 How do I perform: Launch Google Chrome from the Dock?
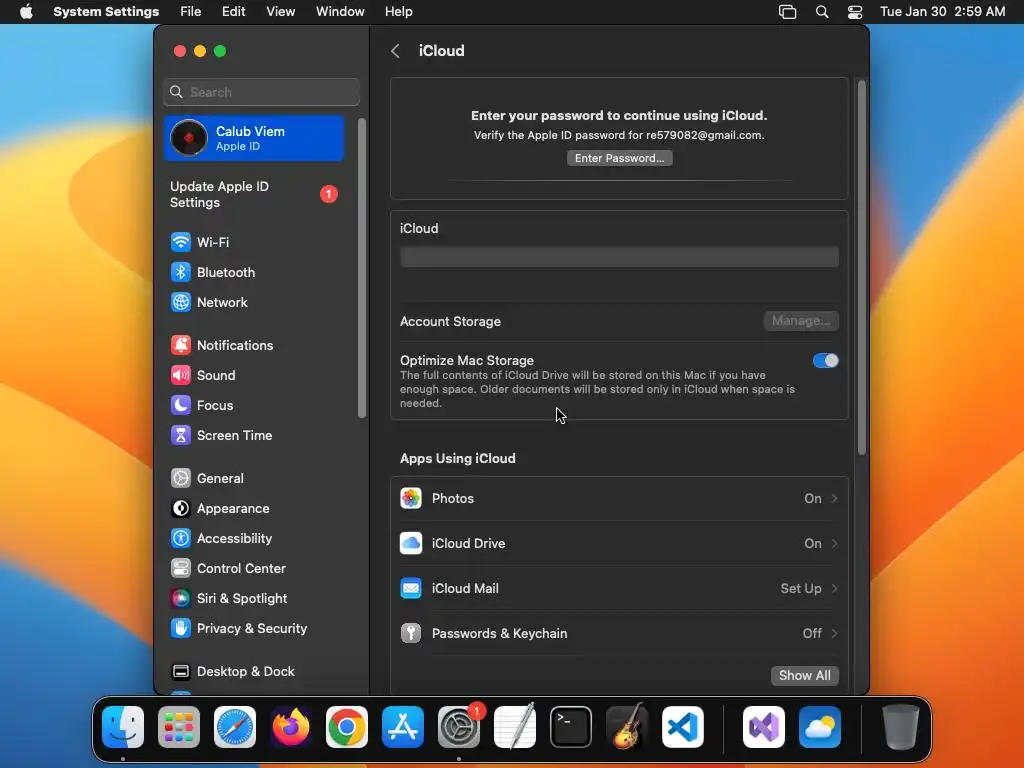point(347,727)
